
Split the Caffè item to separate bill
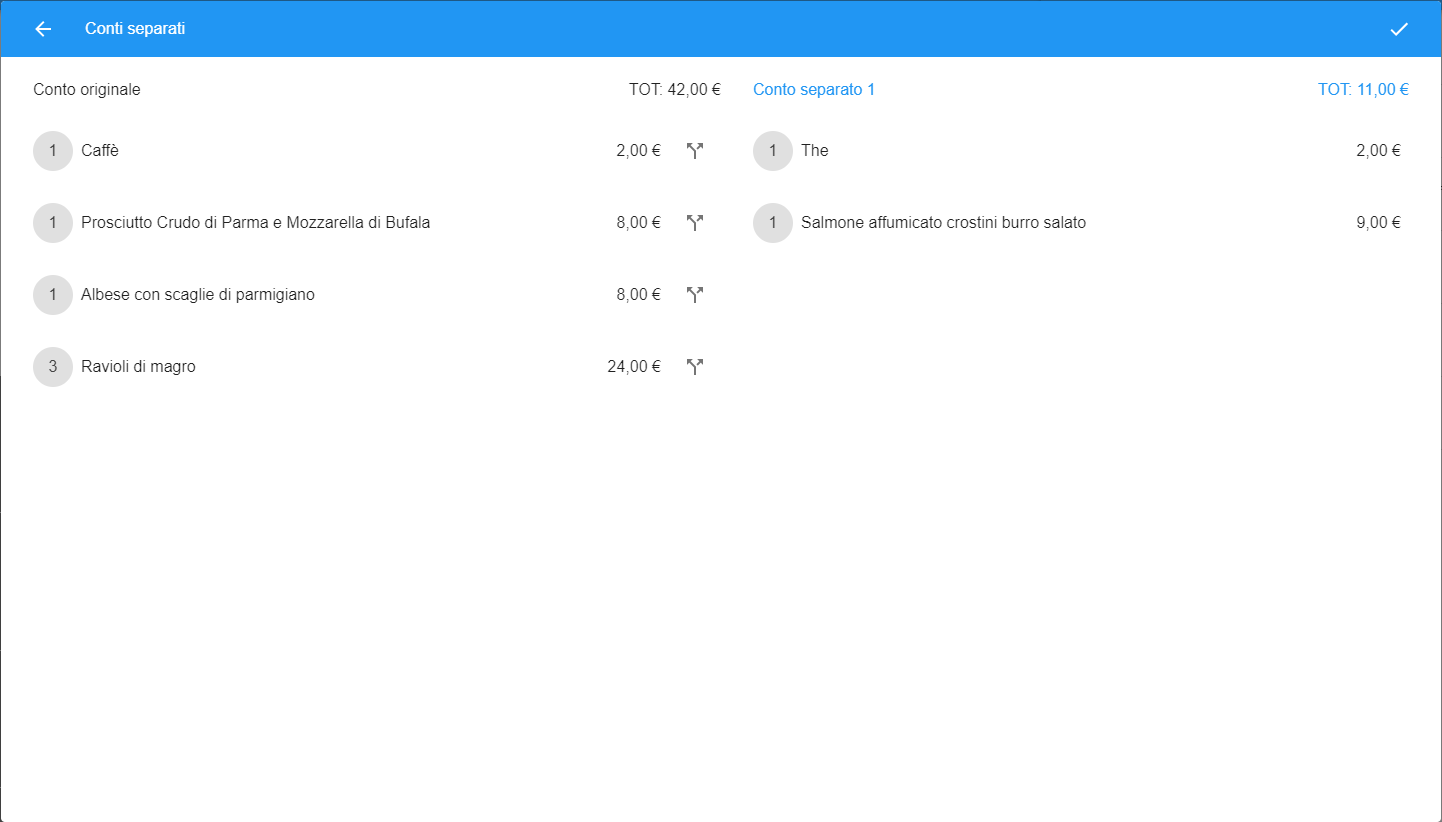point(695,151)
